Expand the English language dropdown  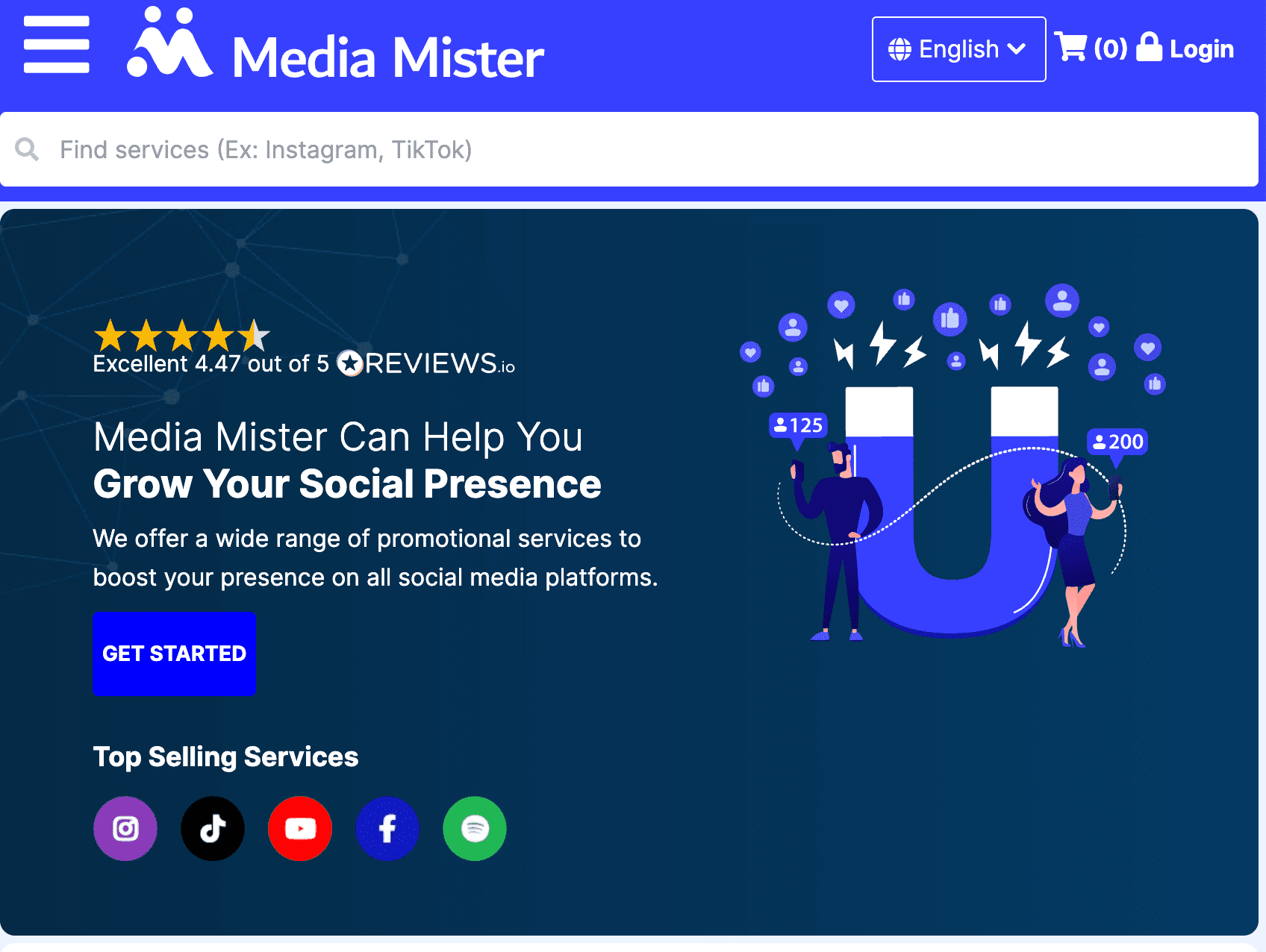point(958,49)
